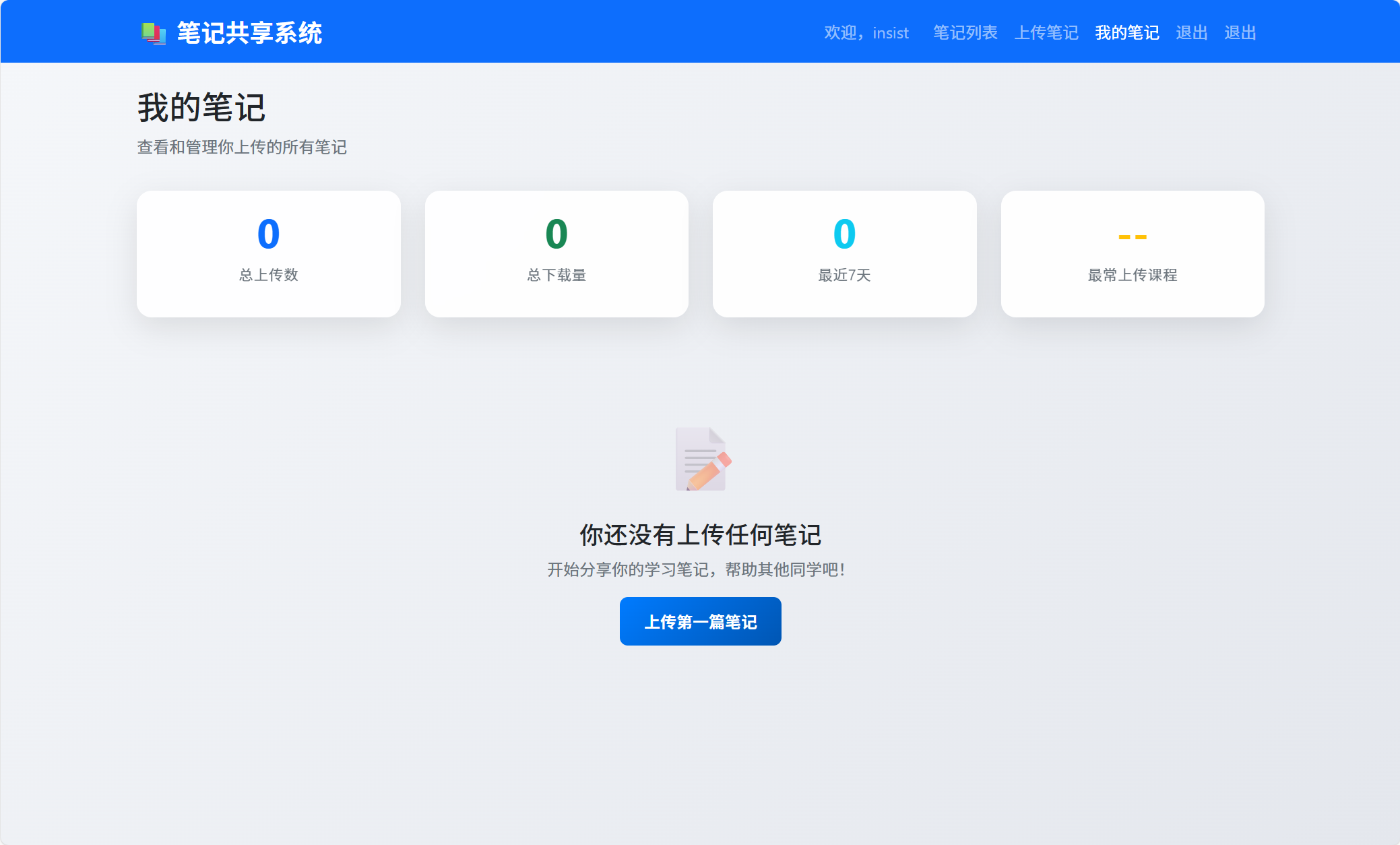Click the 最常上传课程 label
This screenshot has width=1400, height=845.
1132,275
